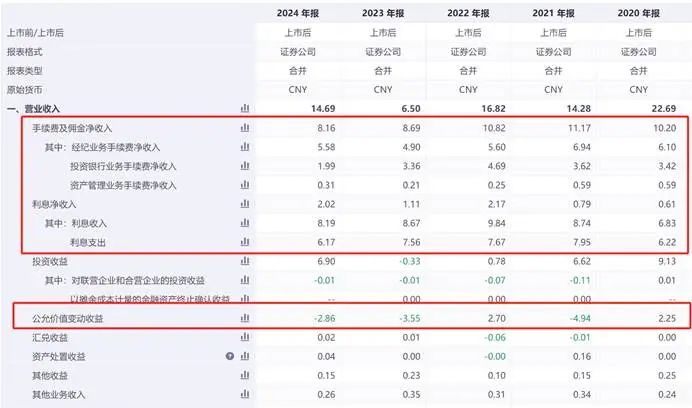692x408 pixels.
Task: Open chart icon for 其中：利息收入 row
Action: tap(245, 223)
